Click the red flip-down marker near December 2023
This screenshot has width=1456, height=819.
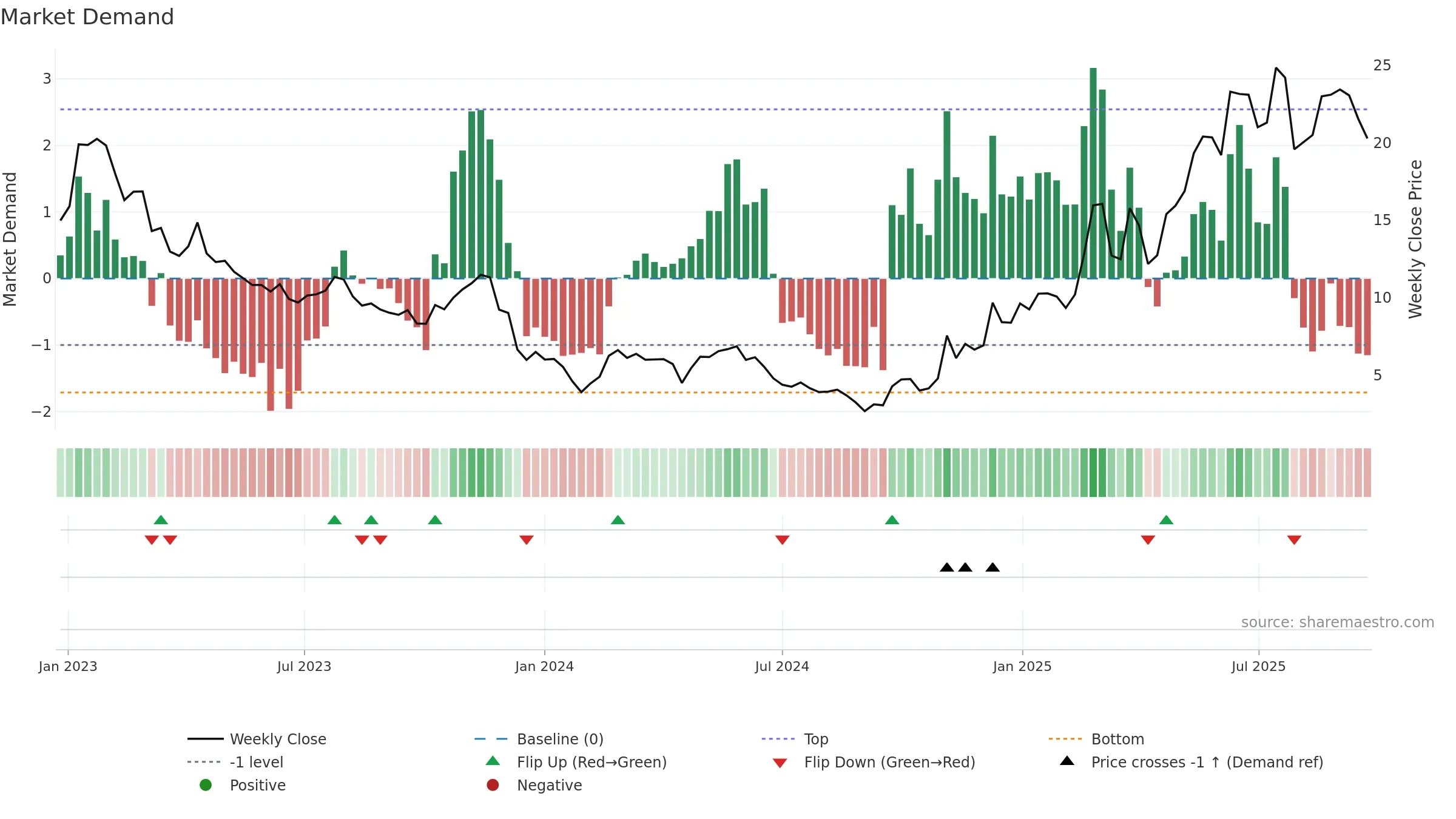click(x=527, y=540)
